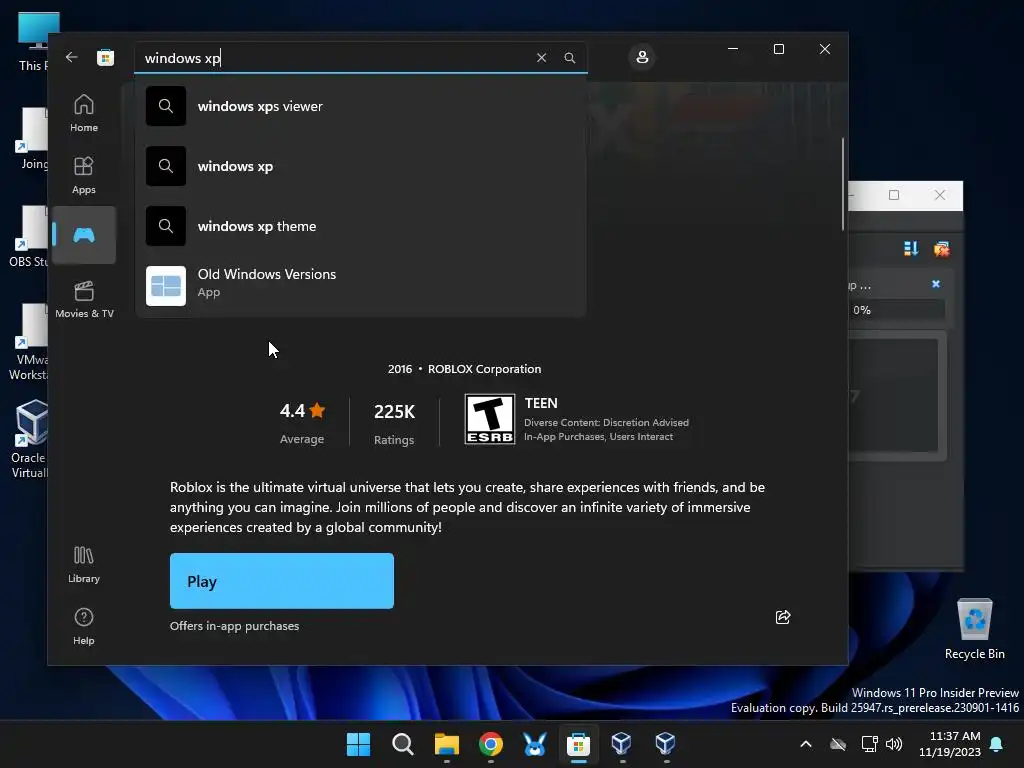Open Movies & TV section

click(84, 299)
